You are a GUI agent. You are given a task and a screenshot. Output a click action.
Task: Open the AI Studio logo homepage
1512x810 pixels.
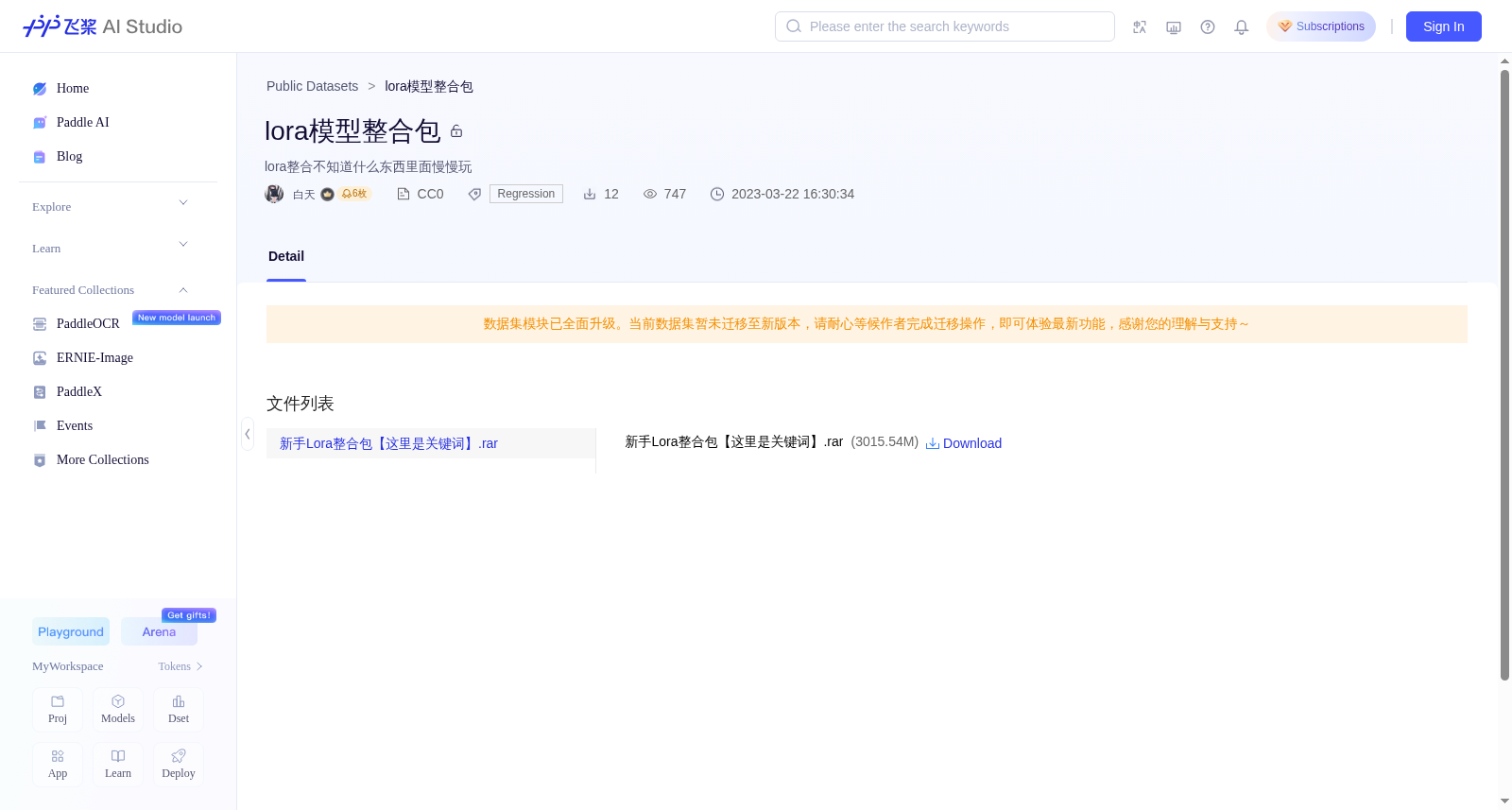(102, 26)
